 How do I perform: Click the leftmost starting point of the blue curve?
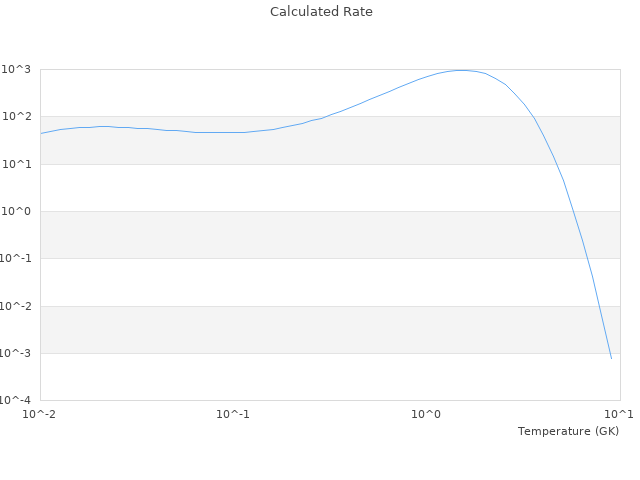click(41, 133)
